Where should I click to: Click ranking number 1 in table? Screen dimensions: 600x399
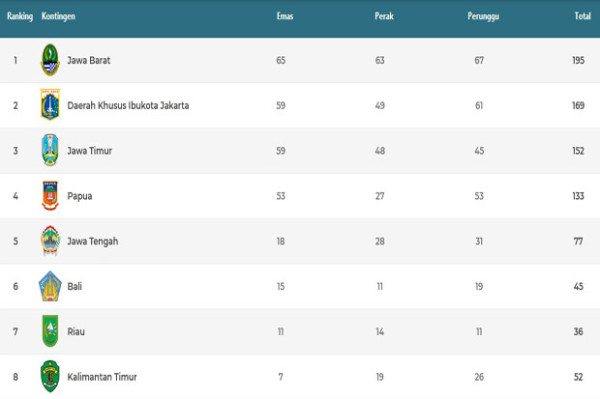click(15, 60)
